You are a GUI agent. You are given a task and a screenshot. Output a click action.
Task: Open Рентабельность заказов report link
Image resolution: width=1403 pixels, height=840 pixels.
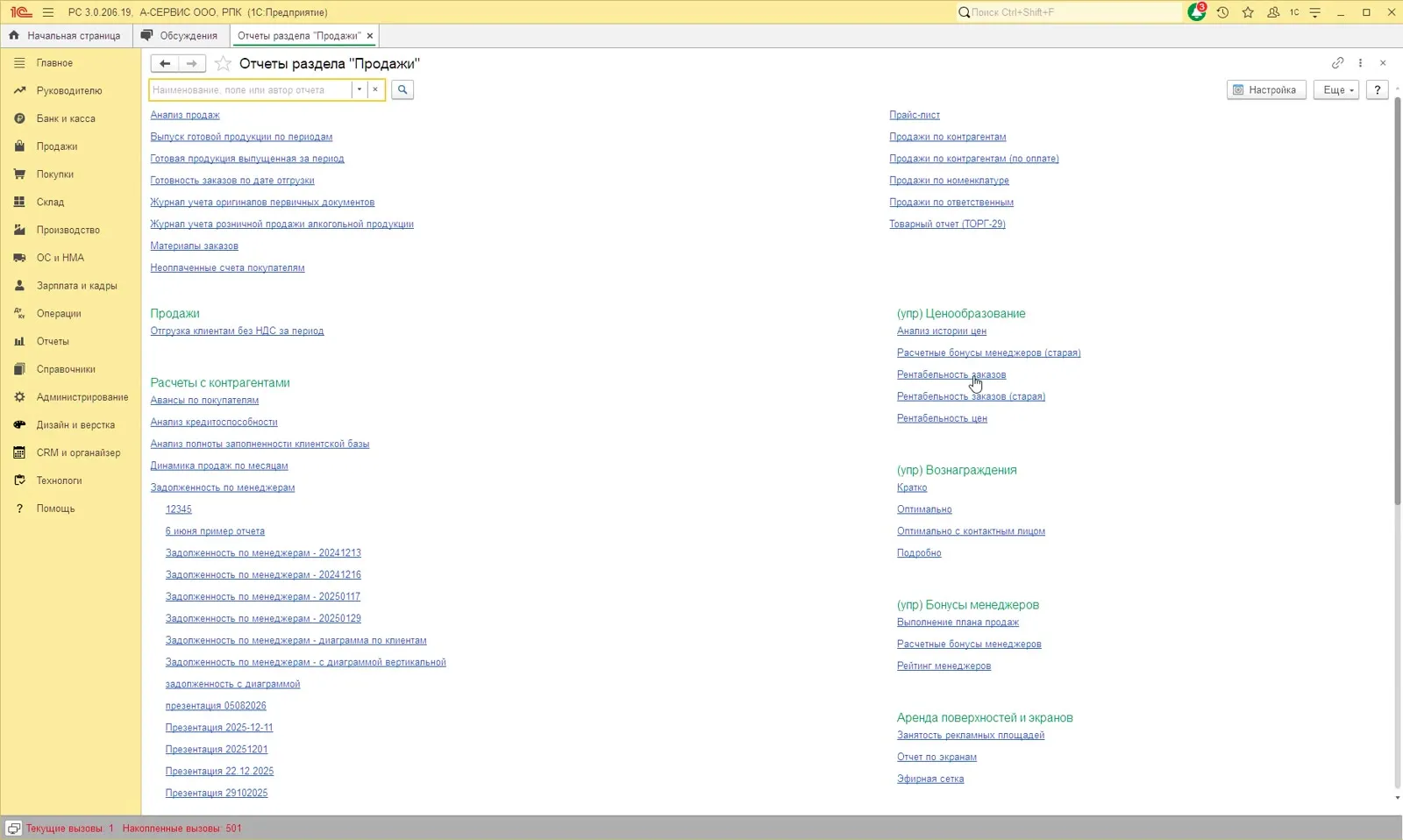pyautogui.click(x=951, y=374)
